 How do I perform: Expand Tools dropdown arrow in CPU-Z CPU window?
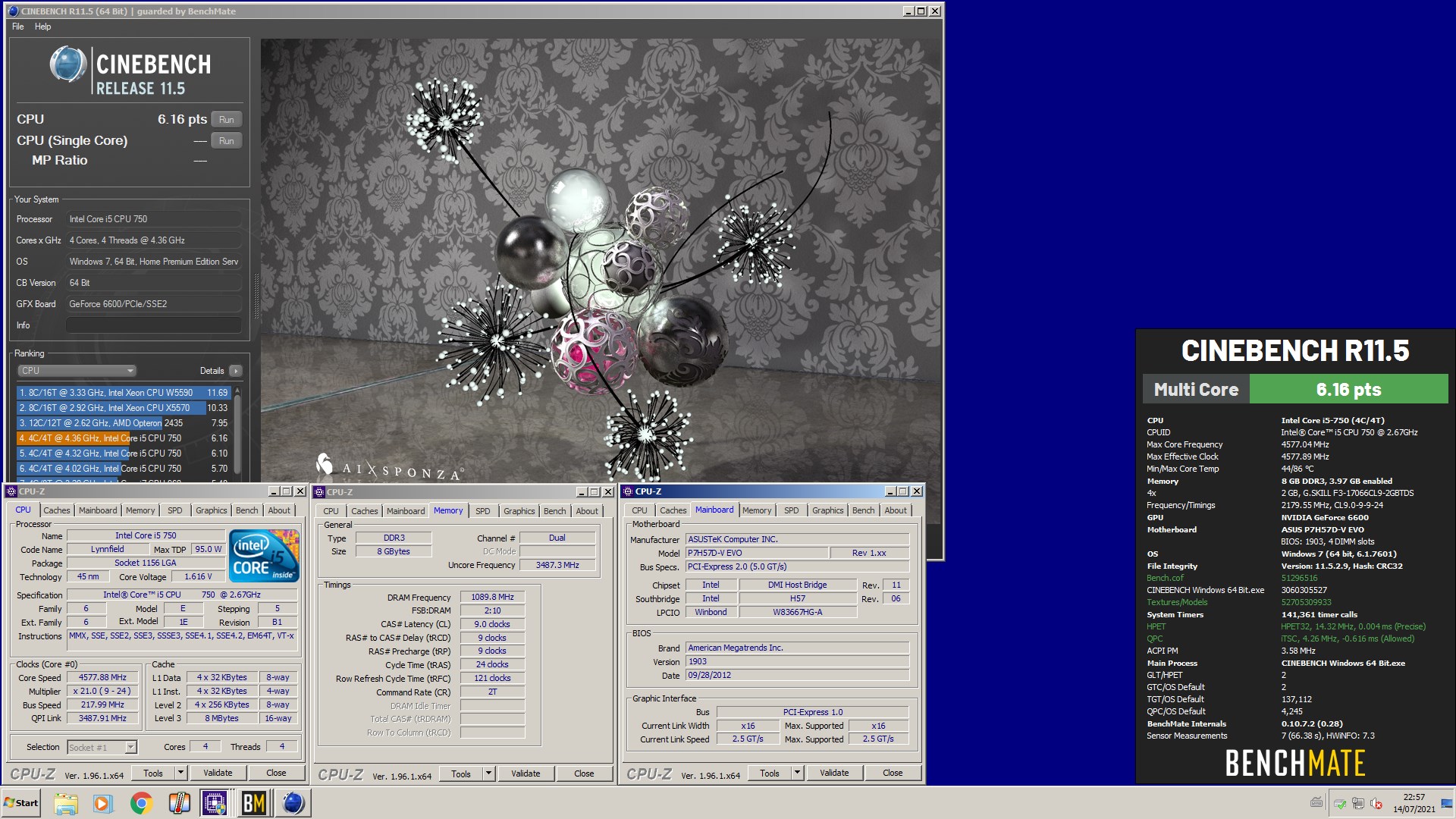pyautogui.click(x=180, y=773)
